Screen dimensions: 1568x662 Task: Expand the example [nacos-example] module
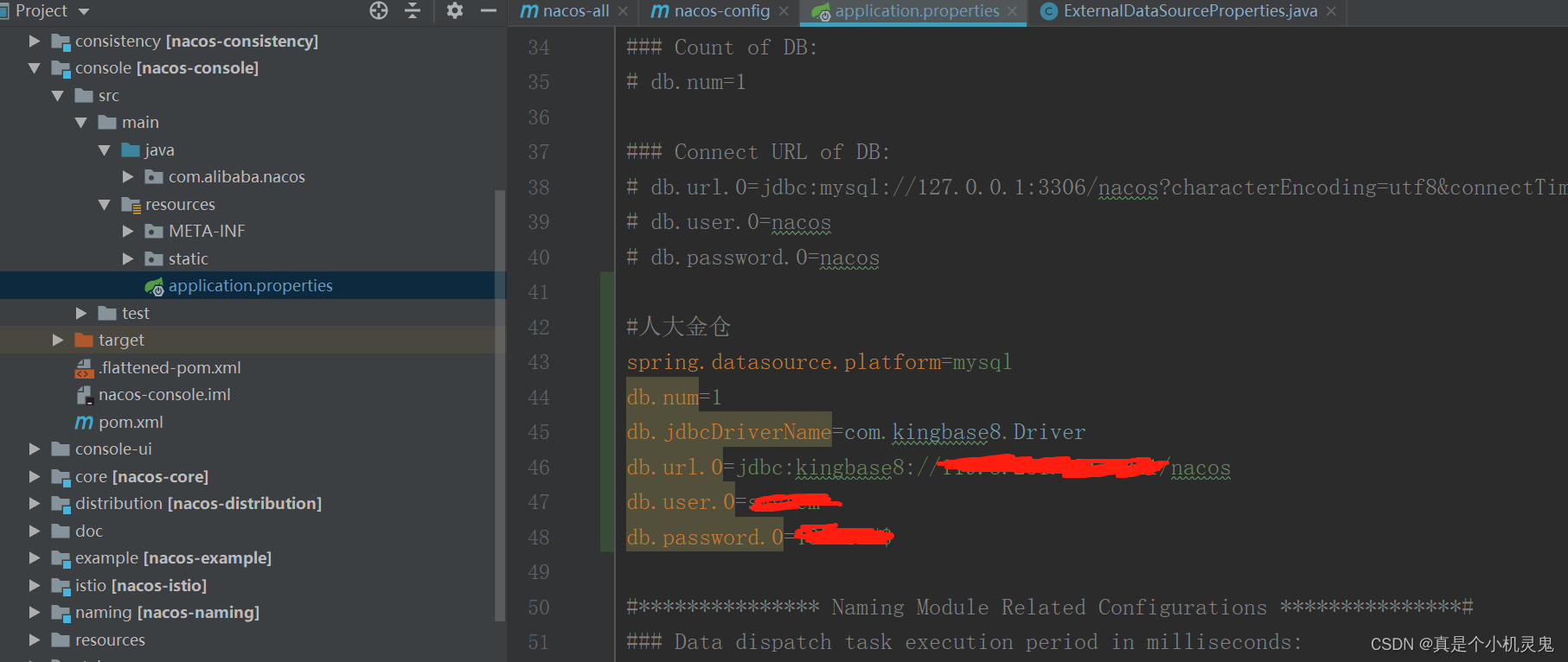pos(35,557)
